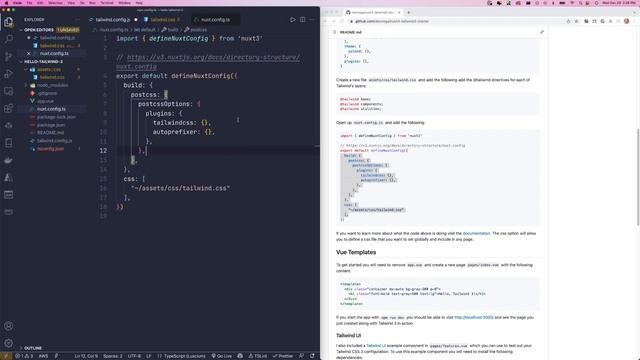Open tsconfig.json in the file tree
This screenshot has height=360, width=640.
click(50, 149)
